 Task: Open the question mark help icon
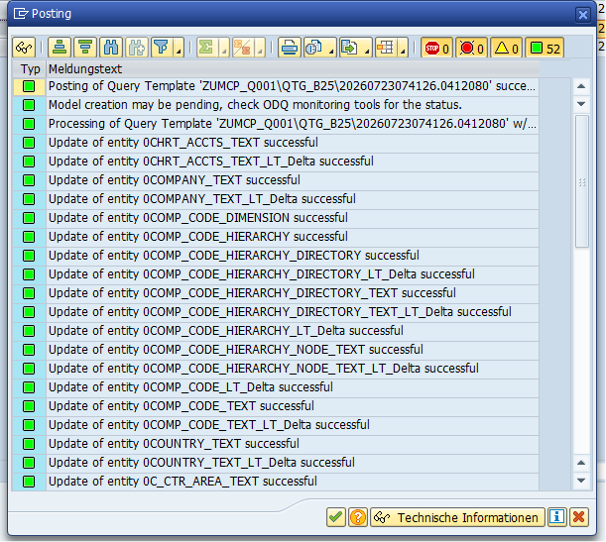[x=358, y=517]
